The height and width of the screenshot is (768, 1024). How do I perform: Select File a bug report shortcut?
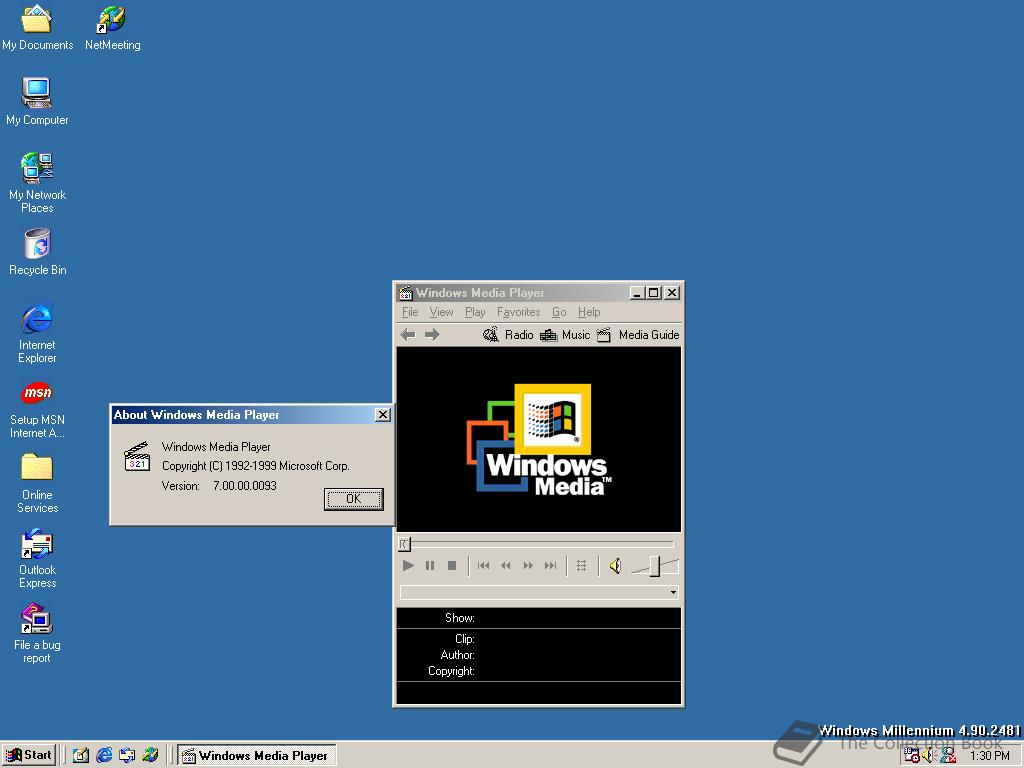coord(37,633)
